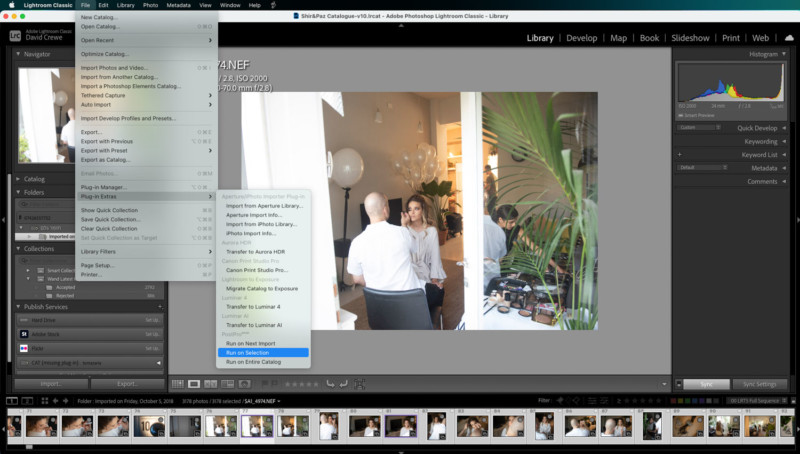Click the Flickr service icon
Screen dimensions: 800x454
coord(24,348)
